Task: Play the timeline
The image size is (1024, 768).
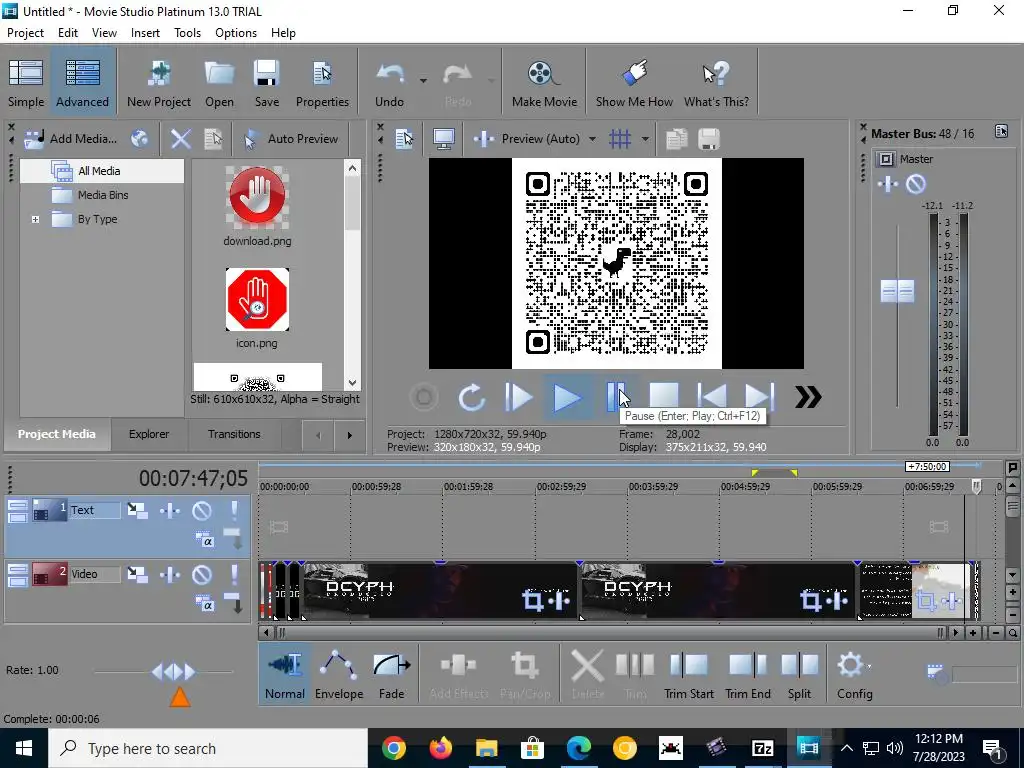Action: click(567, 397)
